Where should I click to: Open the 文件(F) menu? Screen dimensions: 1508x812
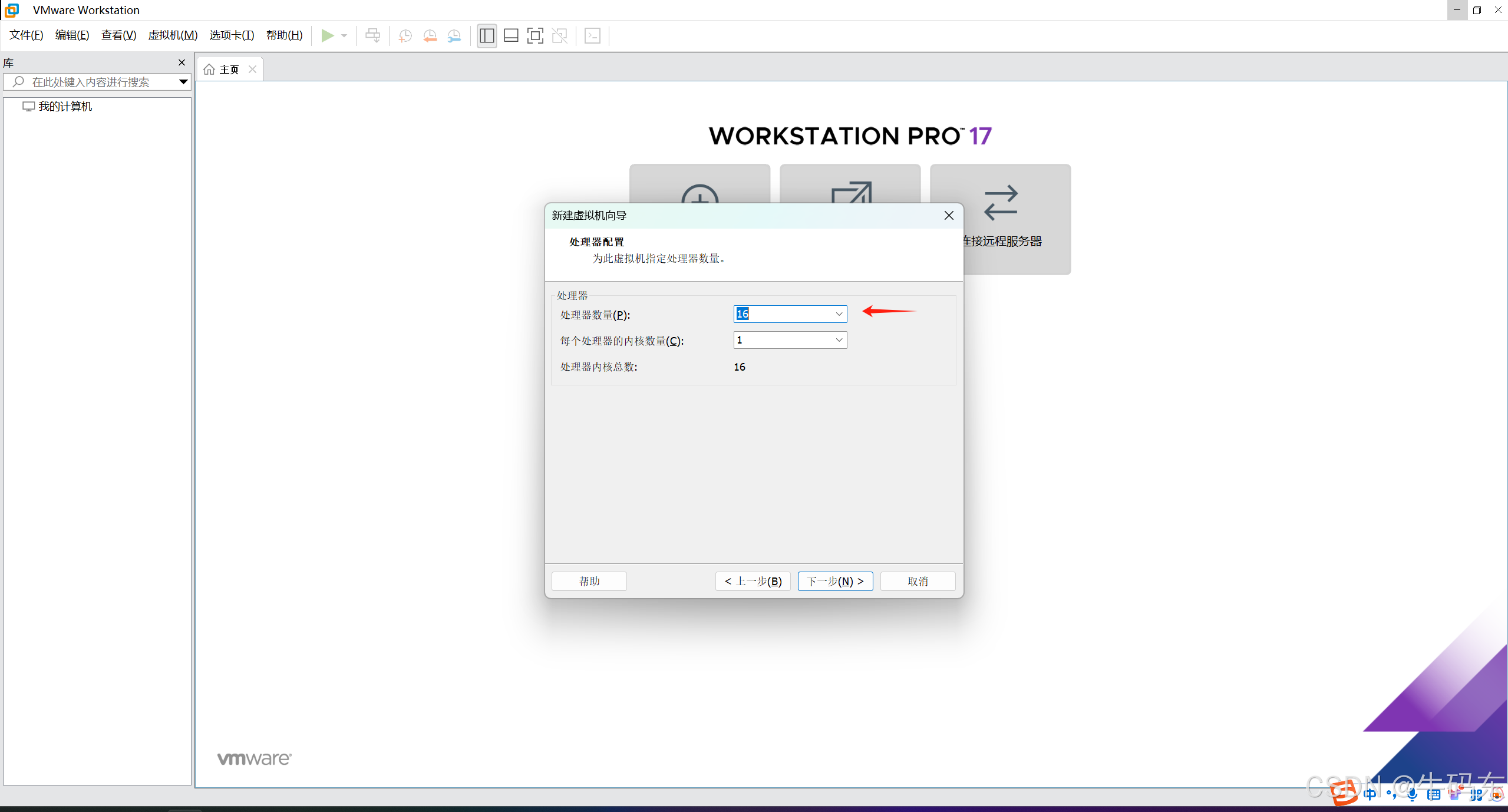click(x=26, y=35)
